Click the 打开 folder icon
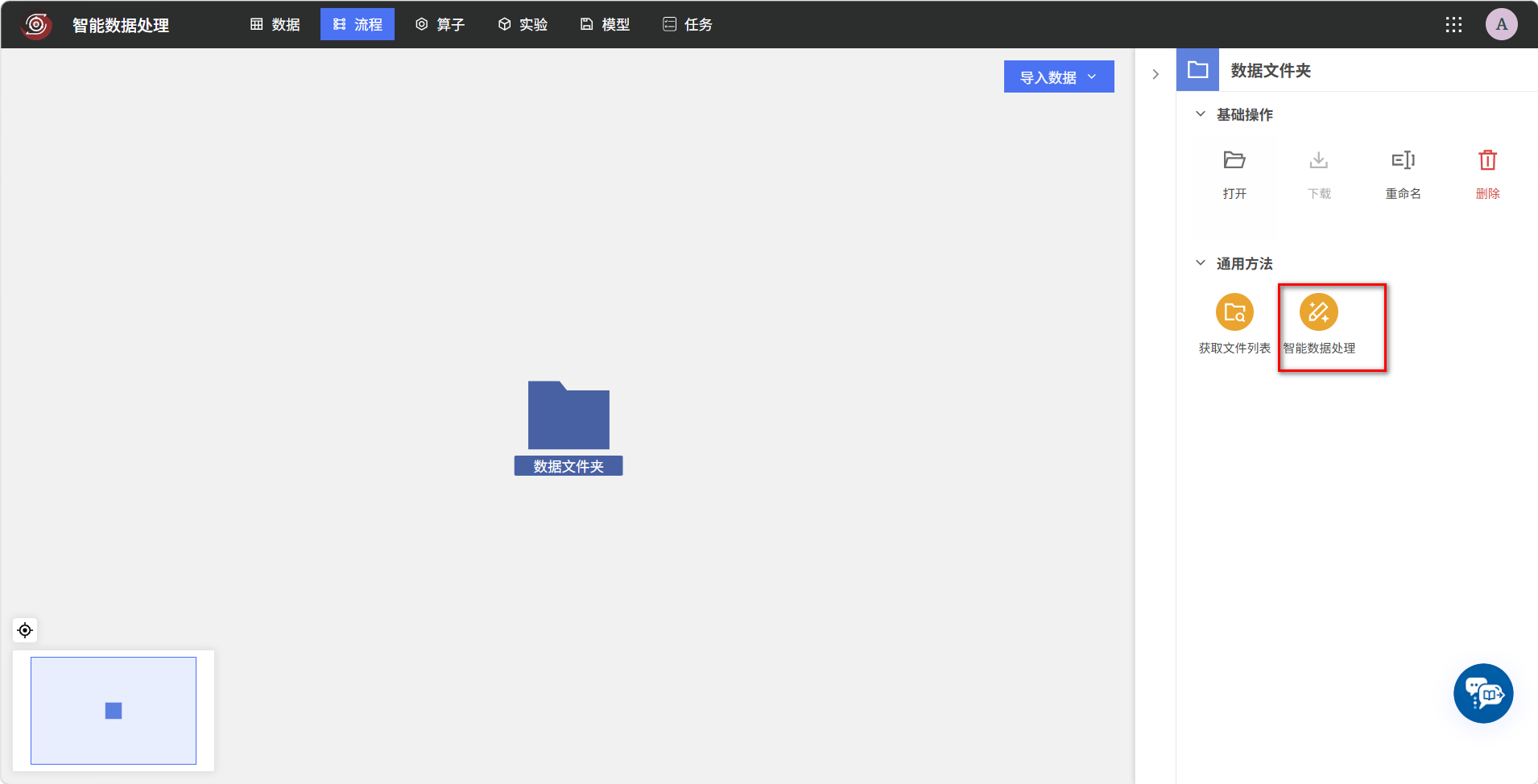The image size is (1538, 784). [x=1234, y=160]
